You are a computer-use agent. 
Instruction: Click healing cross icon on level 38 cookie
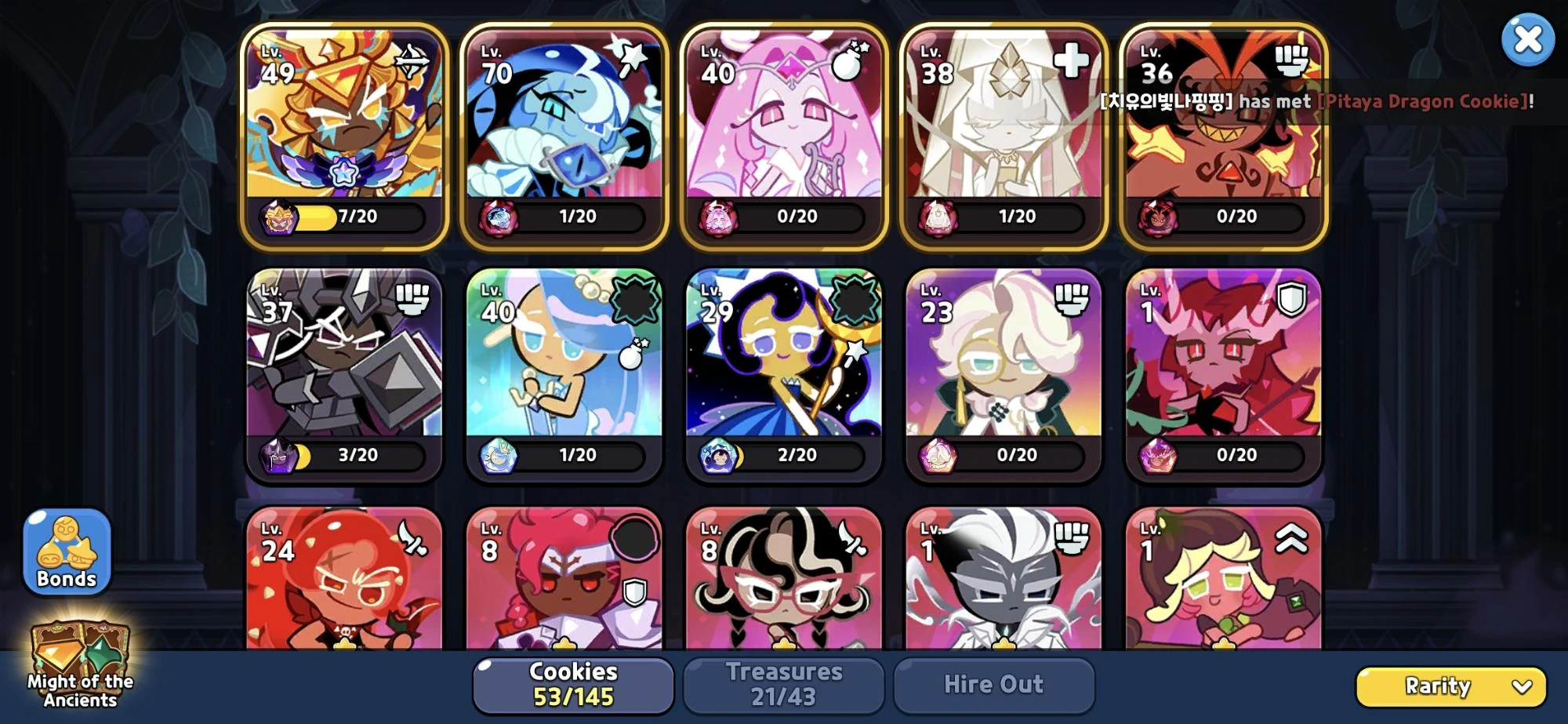click(1072, 60)
